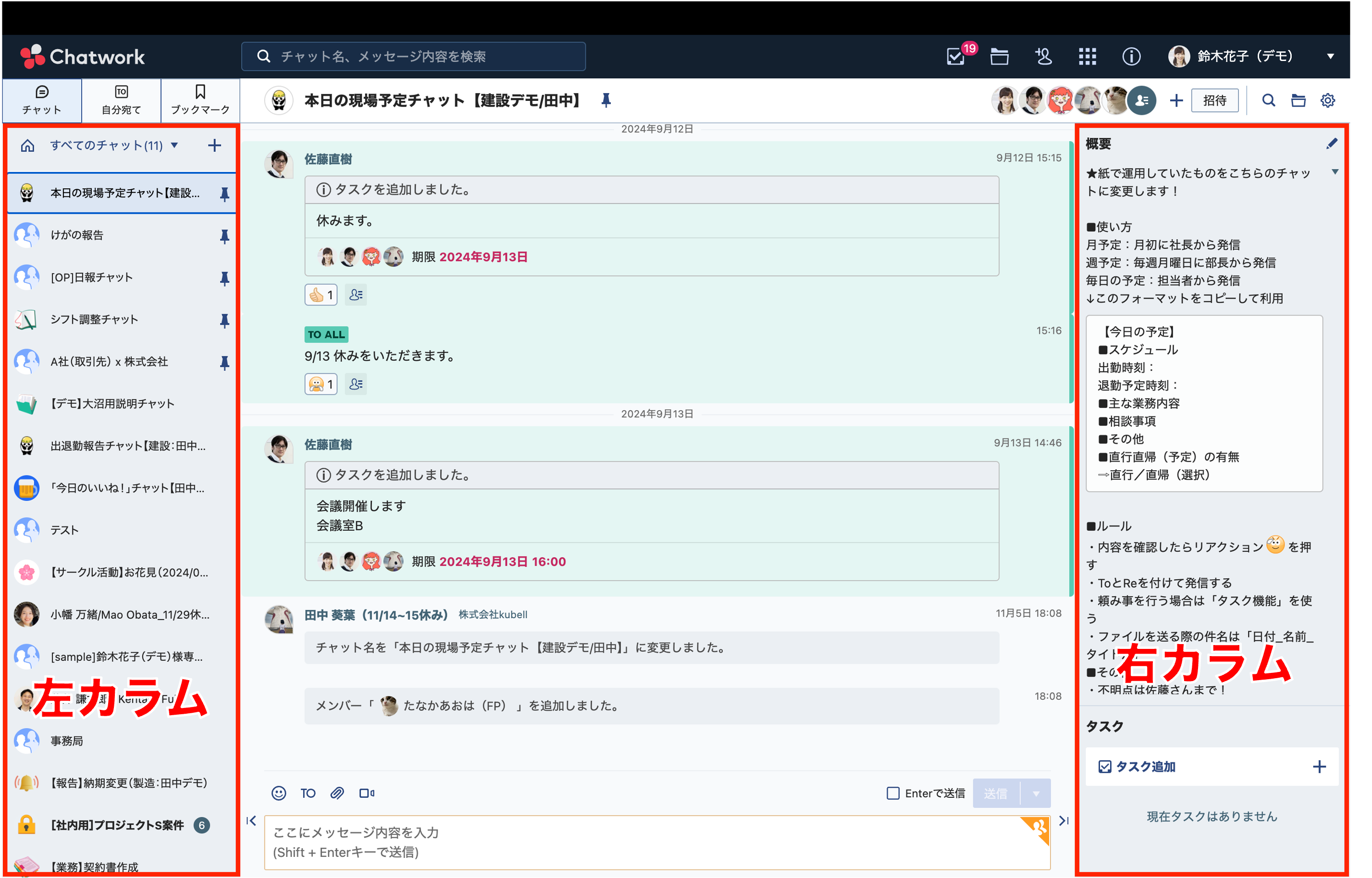
Task: Attach a file with paperclip icon
Action: coord(338,793)
